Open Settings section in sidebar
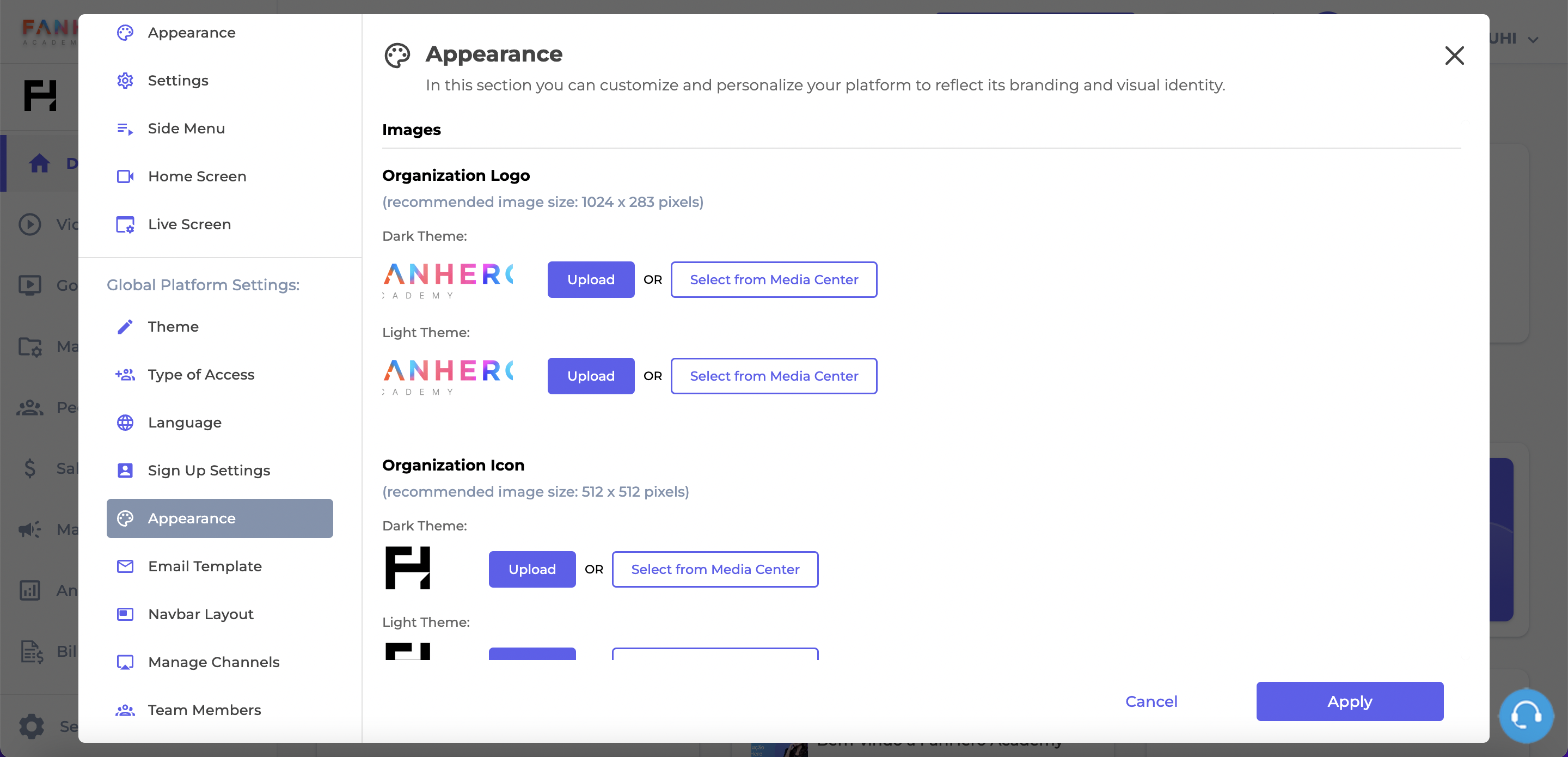The width and height of the screenshot is (1568, 757). click(x=177, y=80)
